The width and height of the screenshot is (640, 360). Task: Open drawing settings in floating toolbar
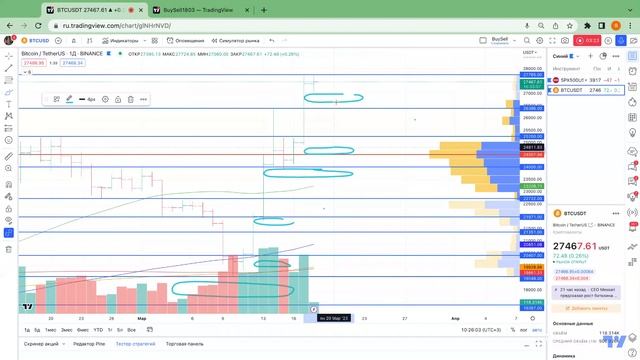pos(105,99)
